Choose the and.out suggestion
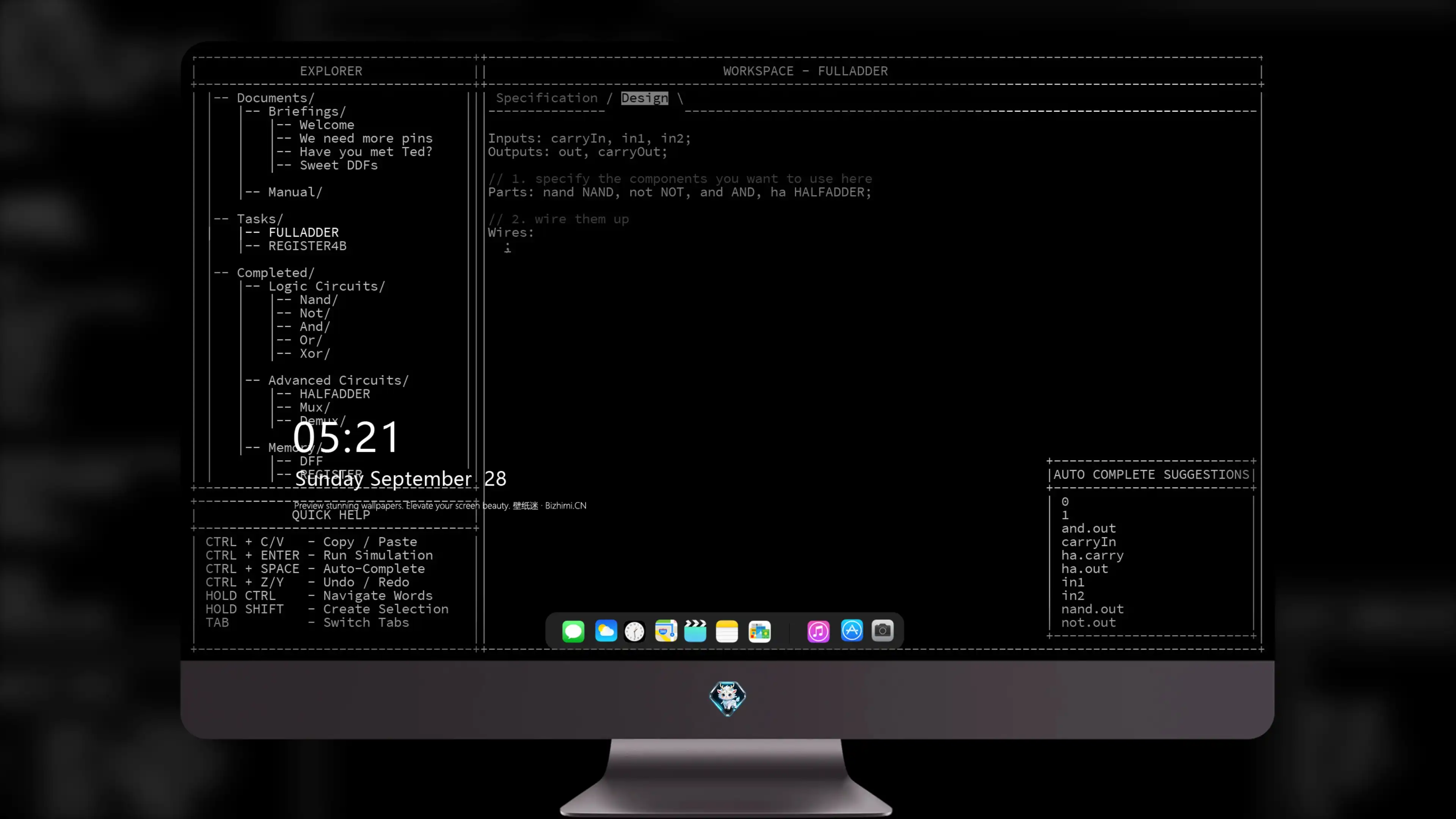This screenshot has width=1456, height=819. tap(1089, 529)
